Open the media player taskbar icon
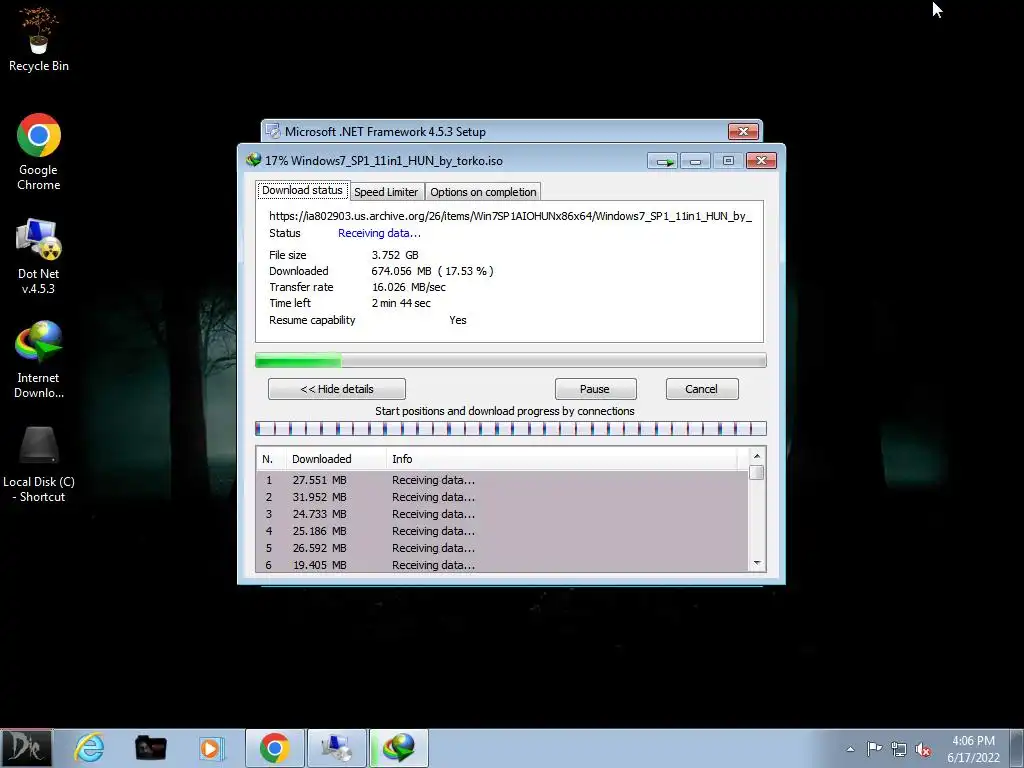This screenshot has width=1024, height=768. pyautogui.click(x=210, y=748)
